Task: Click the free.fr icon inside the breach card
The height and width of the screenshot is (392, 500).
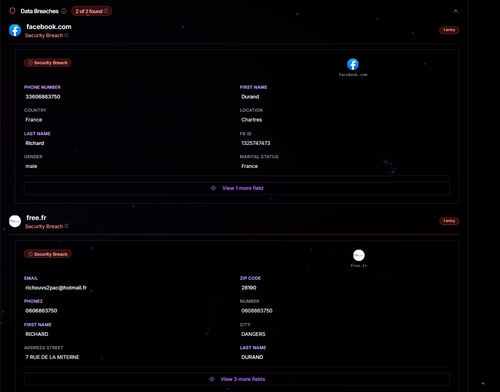Action: point(359,255)
